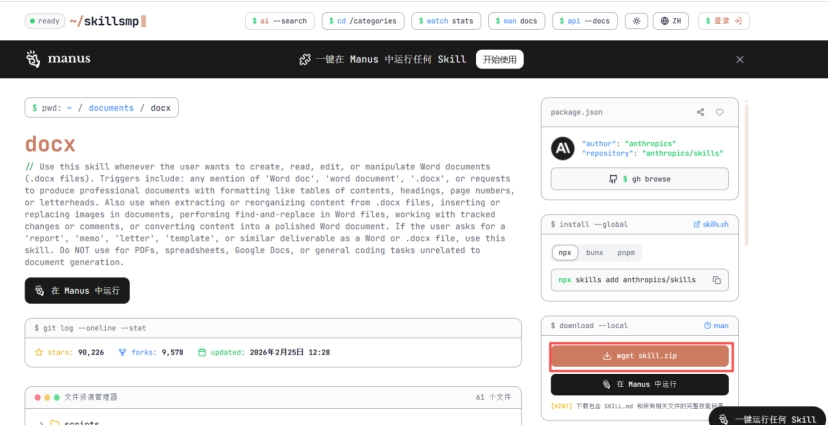Image resolution: width=829 pixels, height=425 pixels.
Task: Click the 开始使用 button in banner
Action: coord(500,59)
